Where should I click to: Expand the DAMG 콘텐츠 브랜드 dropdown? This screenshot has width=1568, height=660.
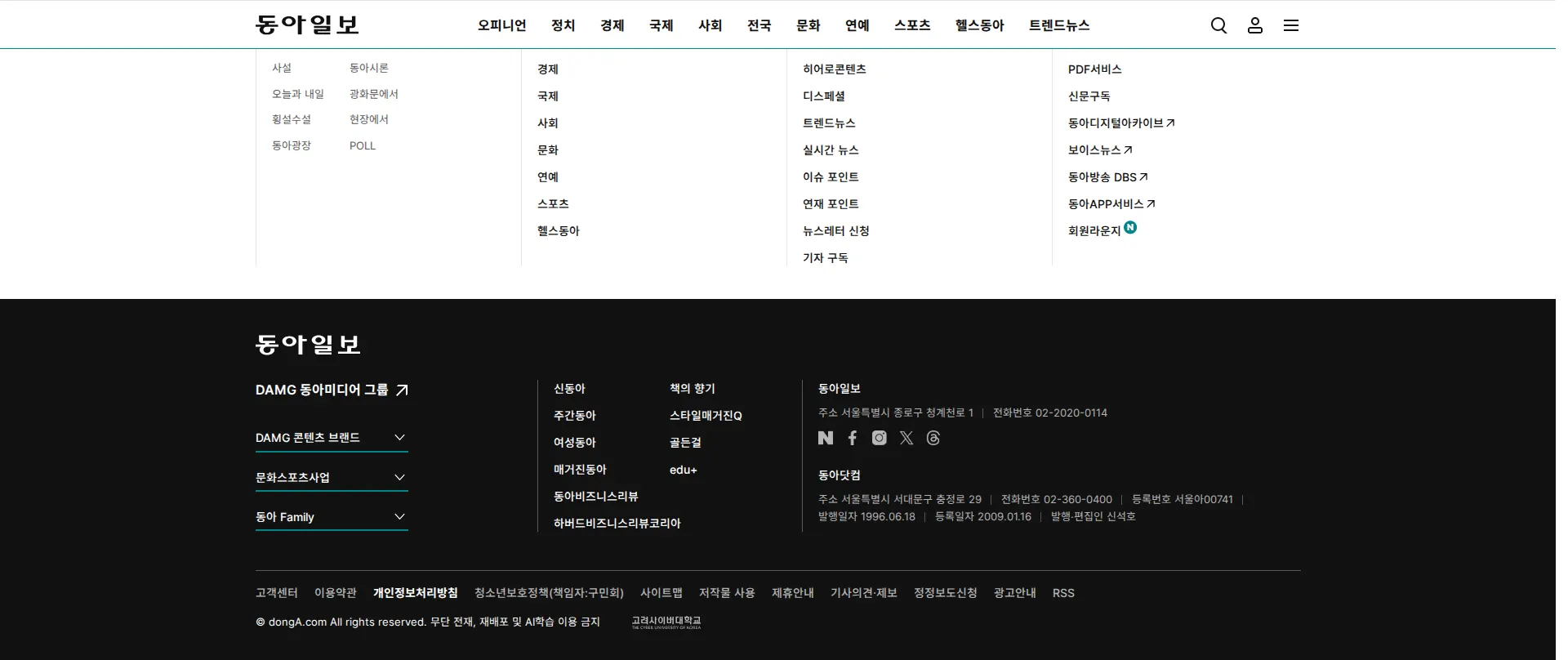(332, 438)
